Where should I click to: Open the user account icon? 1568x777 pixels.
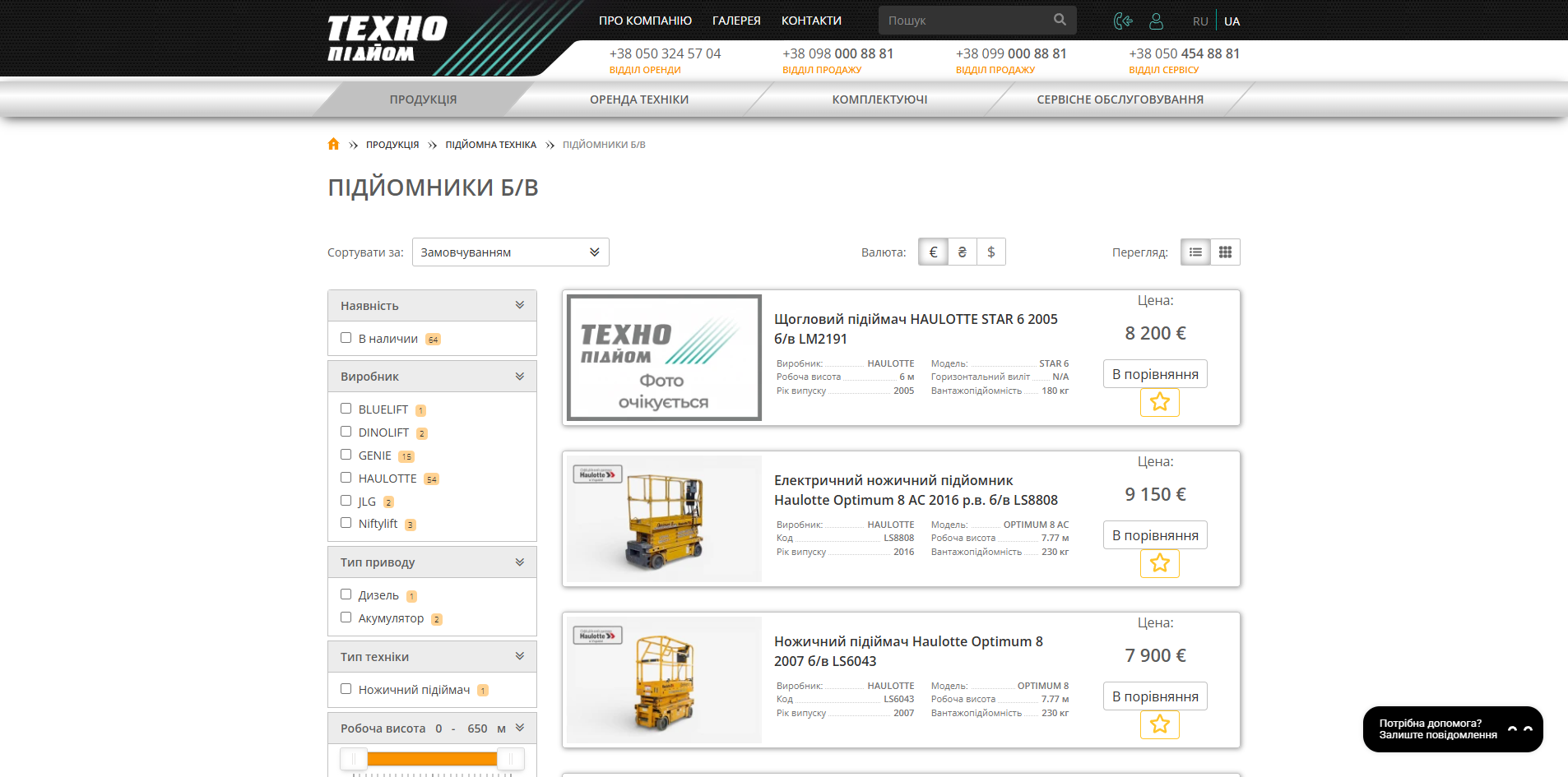1156,21
